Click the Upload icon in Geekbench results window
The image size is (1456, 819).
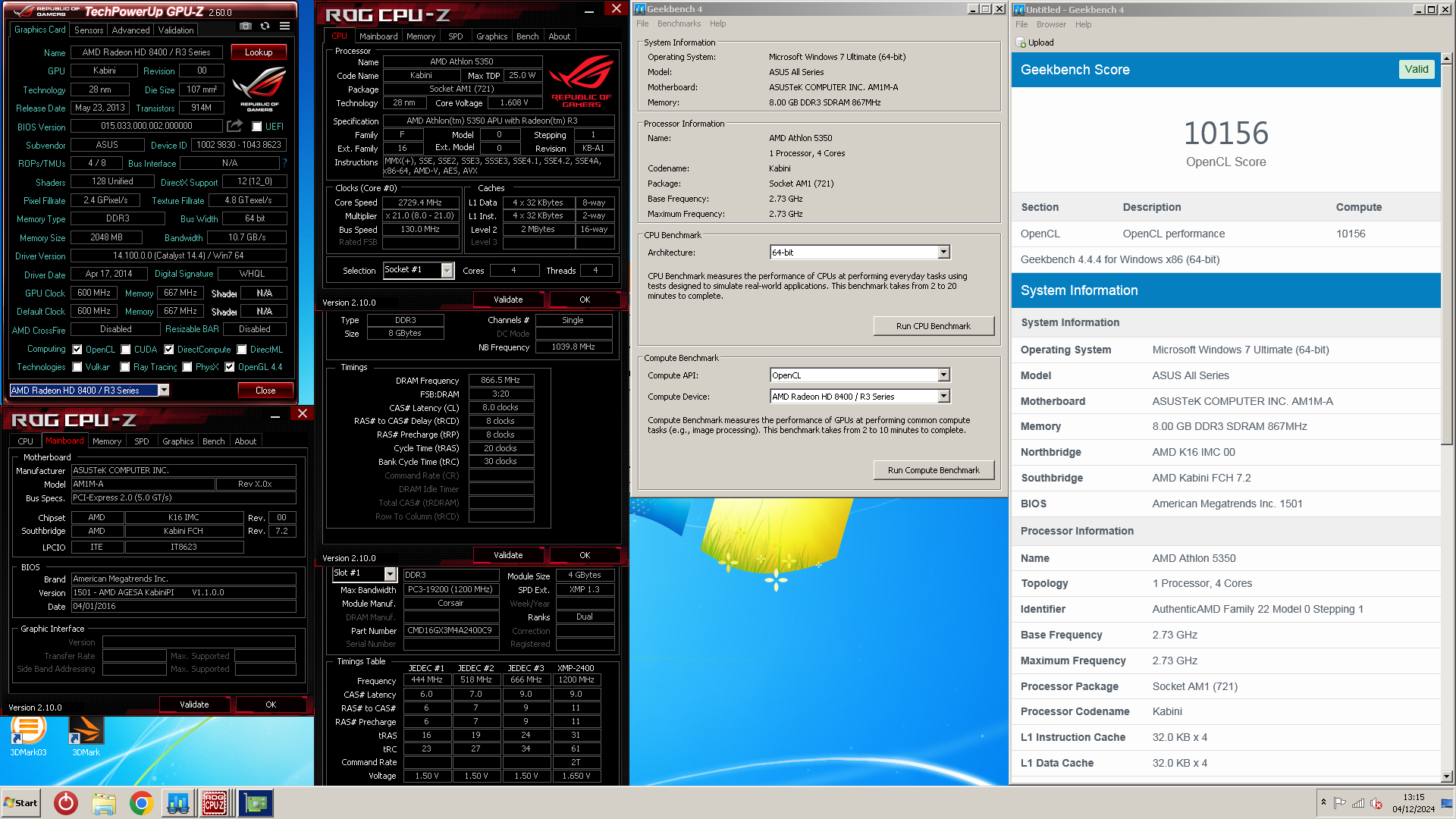[1021, 42]
